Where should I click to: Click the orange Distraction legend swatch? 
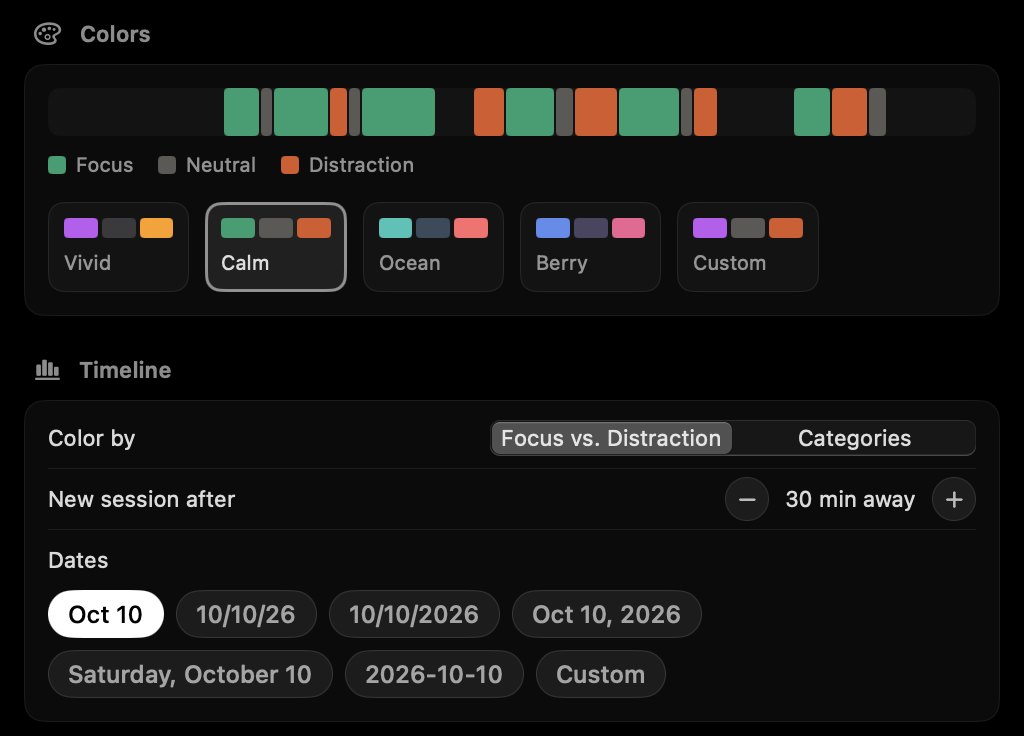click(x=290, y=165)
